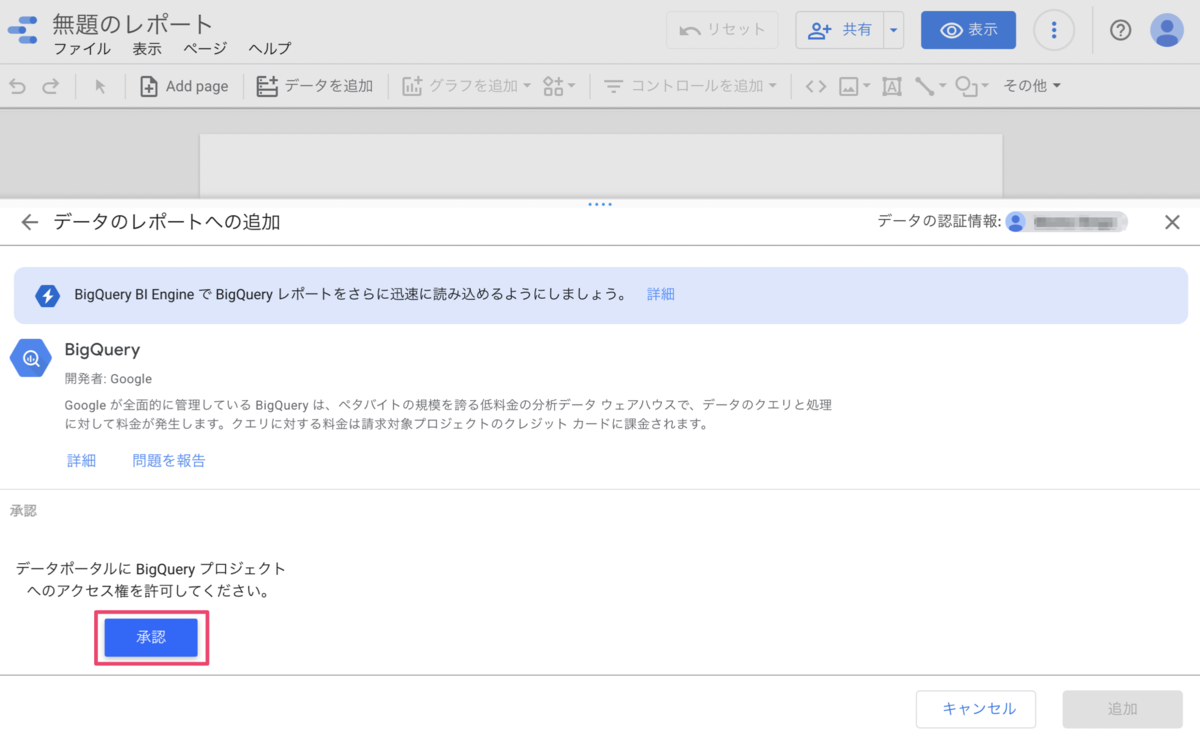
Task: Click データを追加 in the toolbar
Action: click(315, 87)
